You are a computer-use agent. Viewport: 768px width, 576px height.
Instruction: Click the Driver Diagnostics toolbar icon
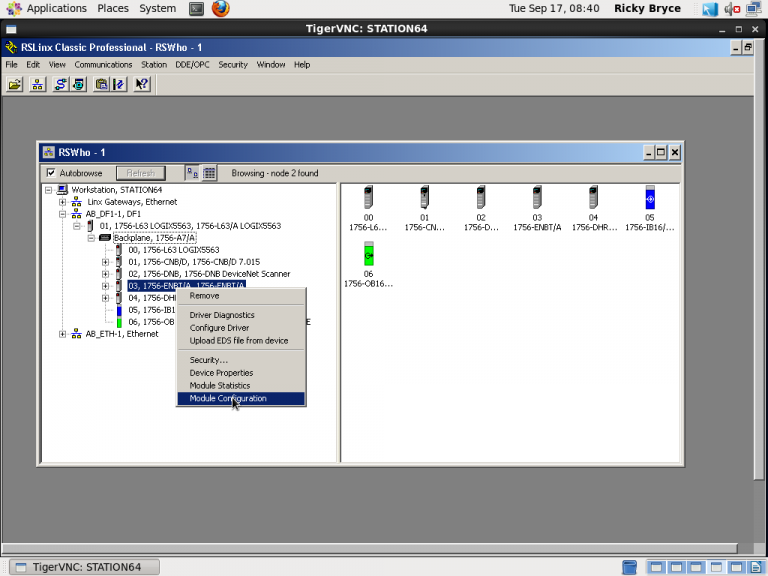[x=78, y=84]
